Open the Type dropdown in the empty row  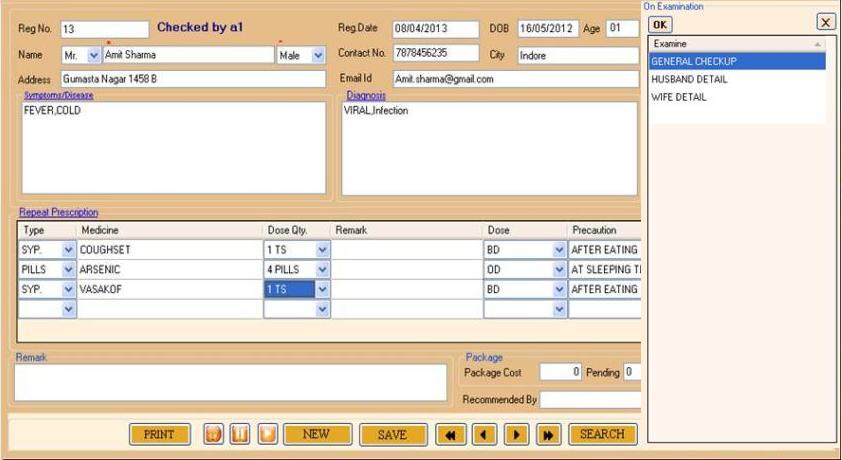click(x=68, y=309)
